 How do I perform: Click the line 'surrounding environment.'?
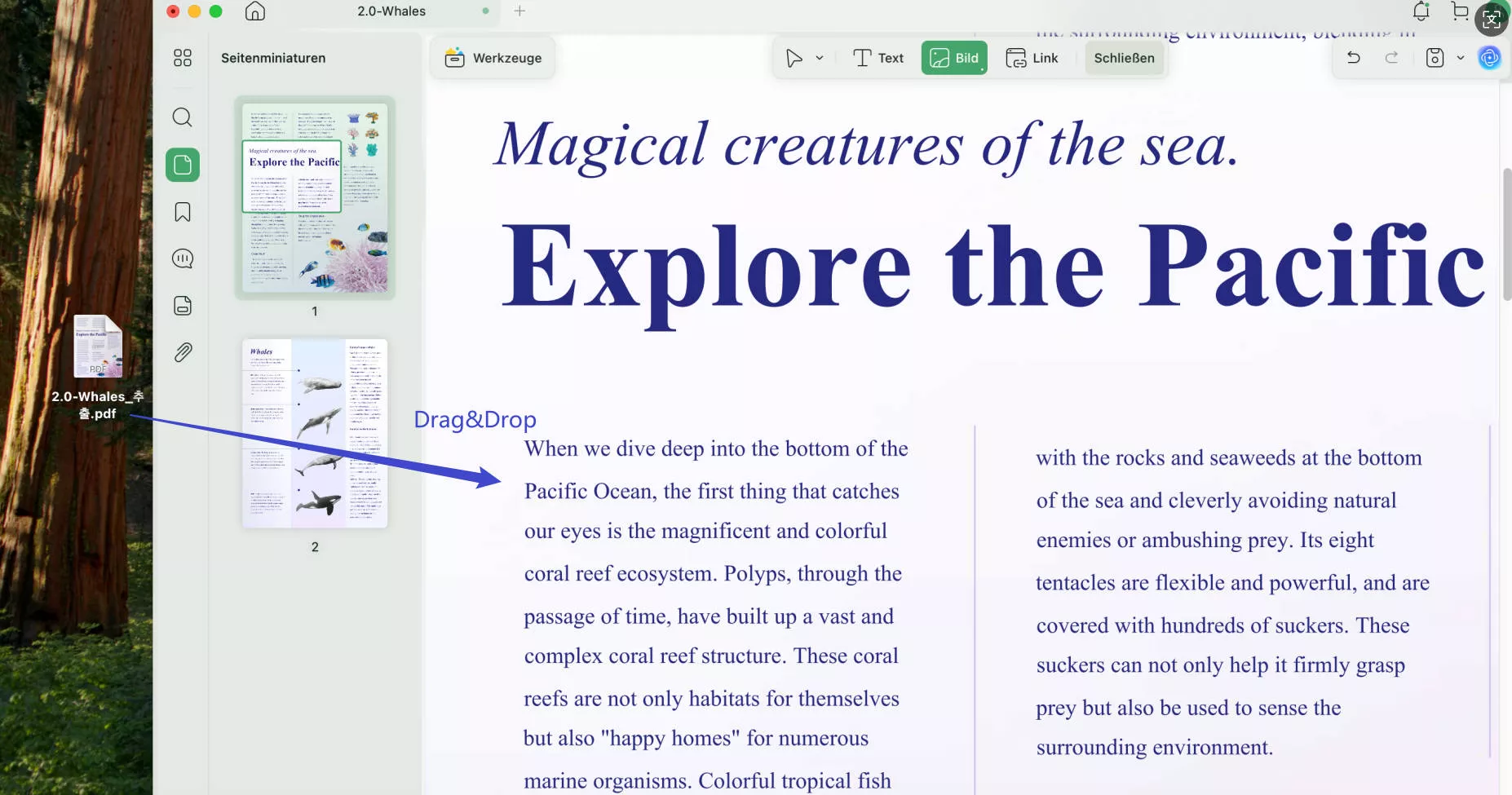1155,748
